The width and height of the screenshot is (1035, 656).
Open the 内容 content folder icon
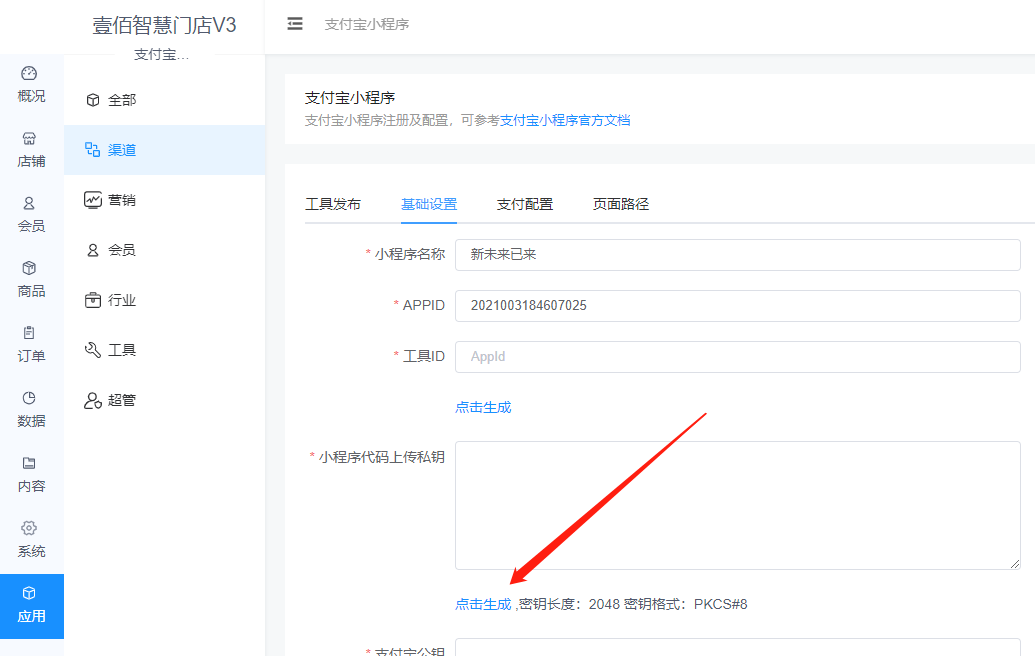point(29,463)
